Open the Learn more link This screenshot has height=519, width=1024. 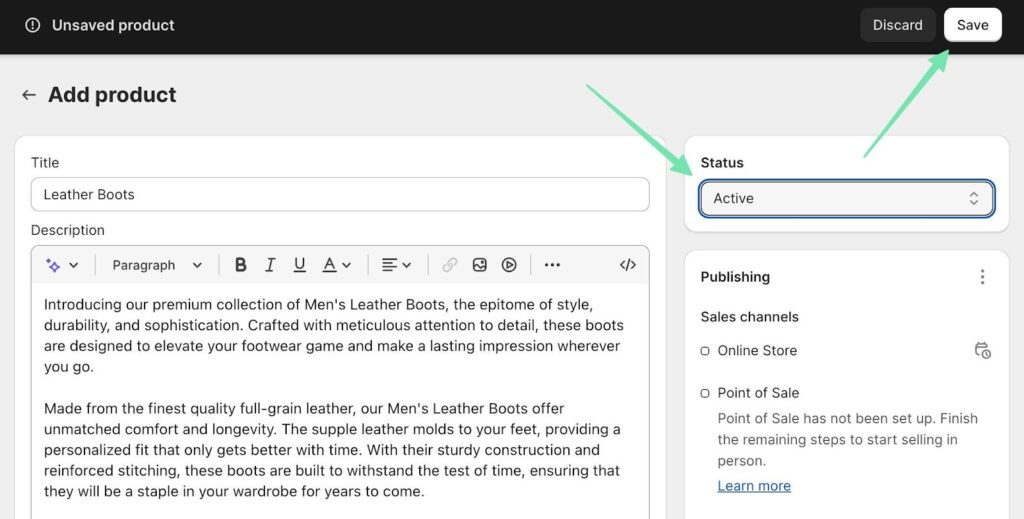(754, 486)
